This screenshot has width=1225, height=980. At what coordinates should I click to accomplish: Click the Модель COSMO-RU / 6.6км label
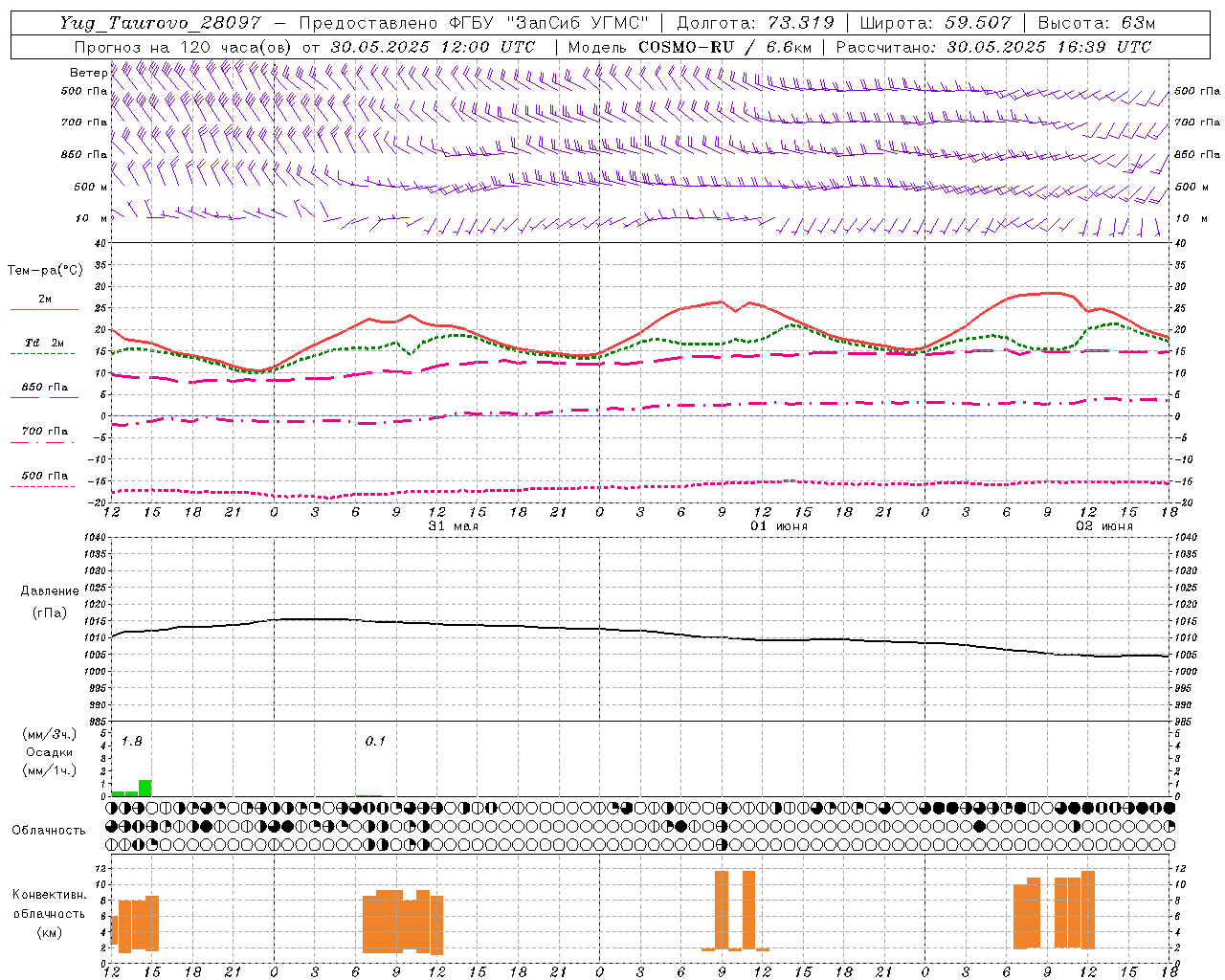(x=690, y=47)
